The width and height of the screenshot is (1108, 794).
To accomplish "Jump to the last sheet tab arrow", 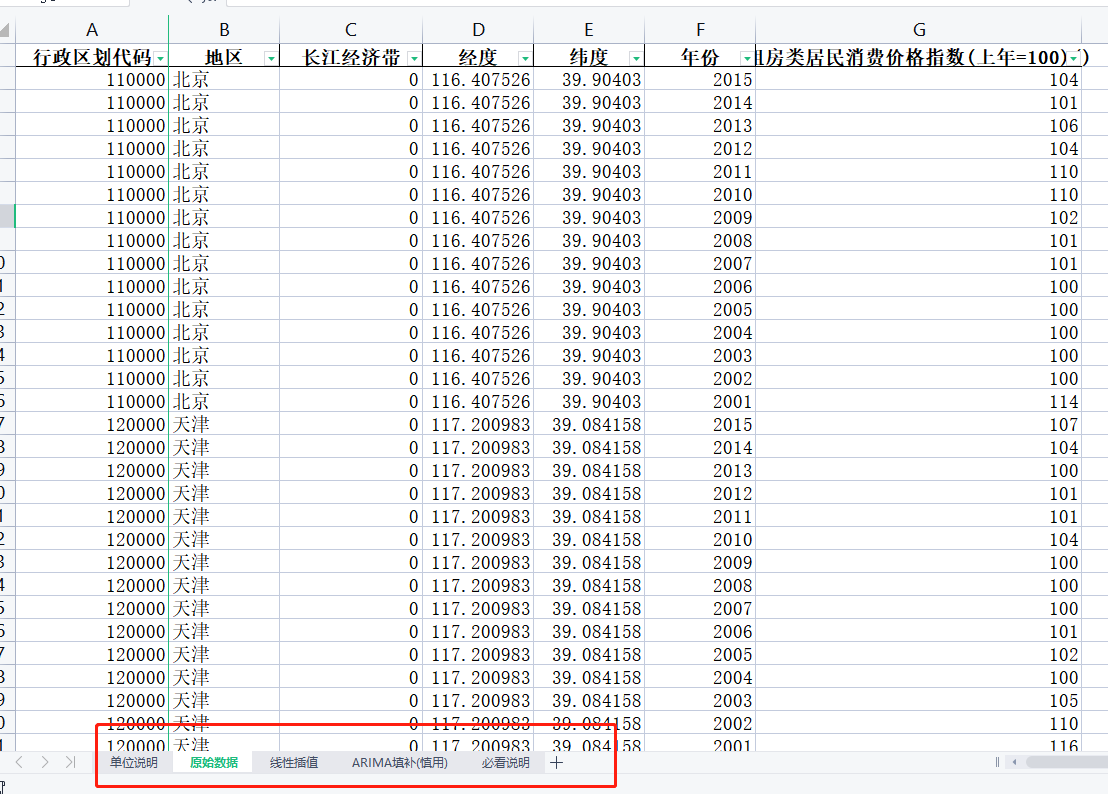I will coord(70,762).
